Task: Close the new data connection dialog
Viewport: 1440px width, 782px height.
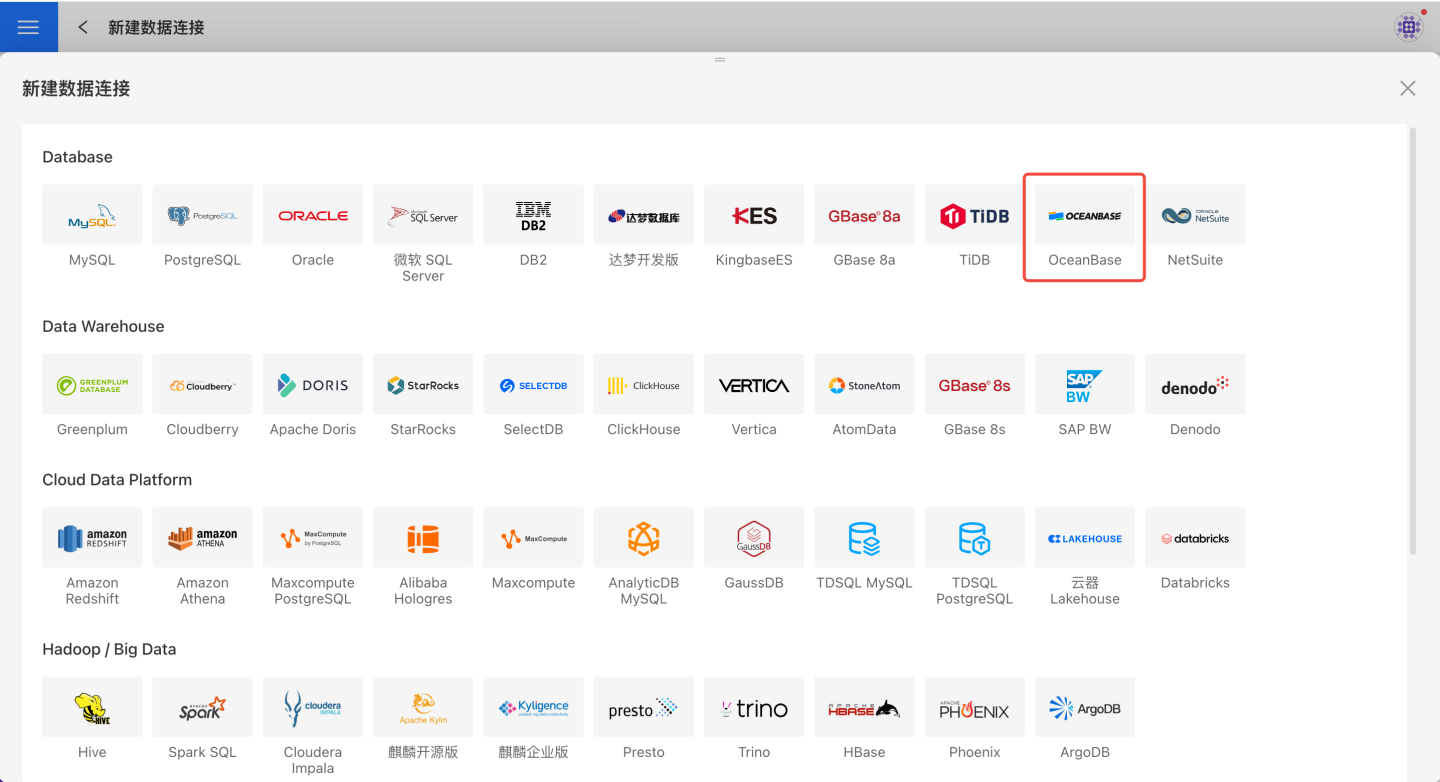Action: 1407,88
